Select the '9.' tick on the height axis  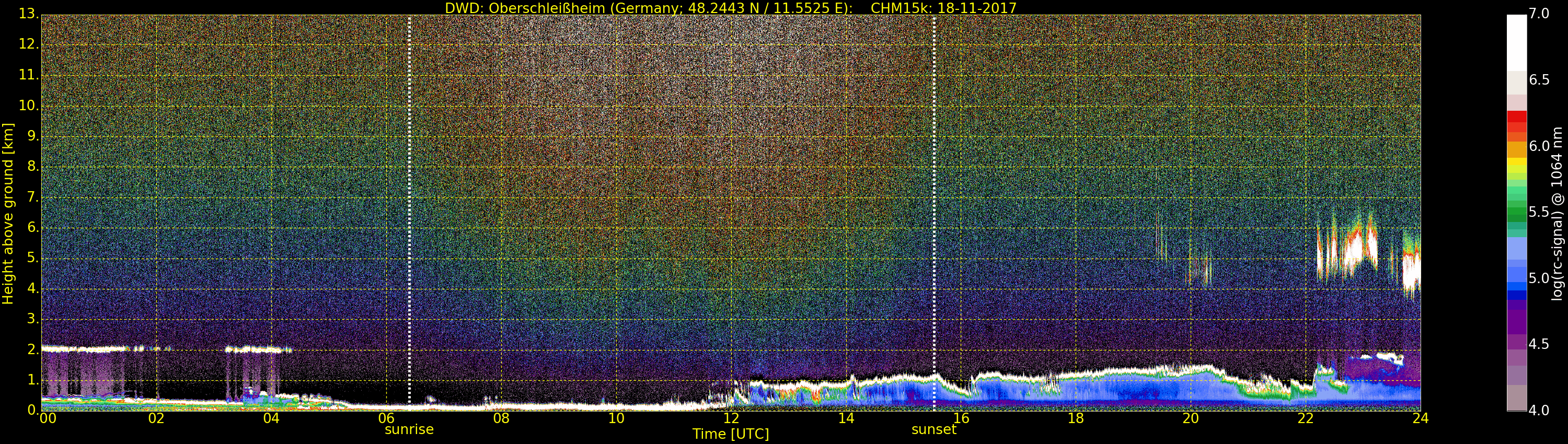[32, 136]
